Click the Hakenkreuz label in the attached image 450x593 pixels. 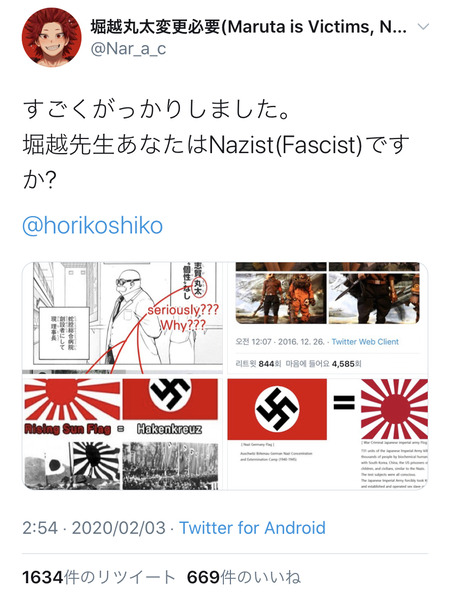(169, 429)
